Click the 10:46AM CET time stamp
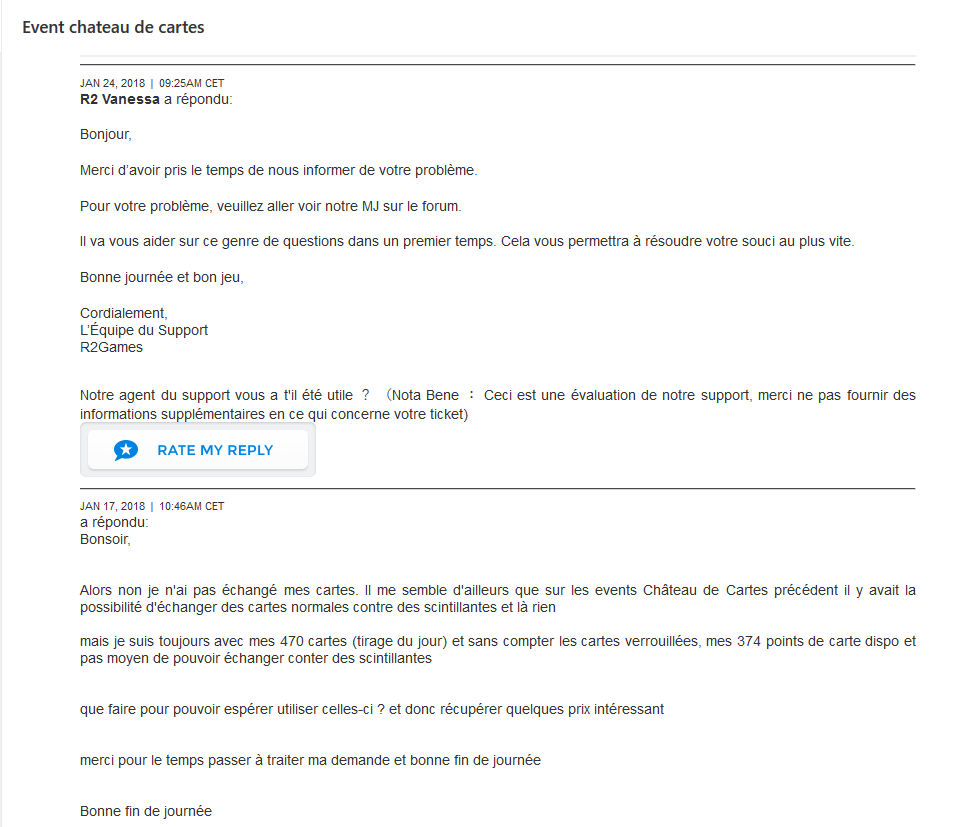The height and width of the screenshot is (827, 960). tap(192, 507)
